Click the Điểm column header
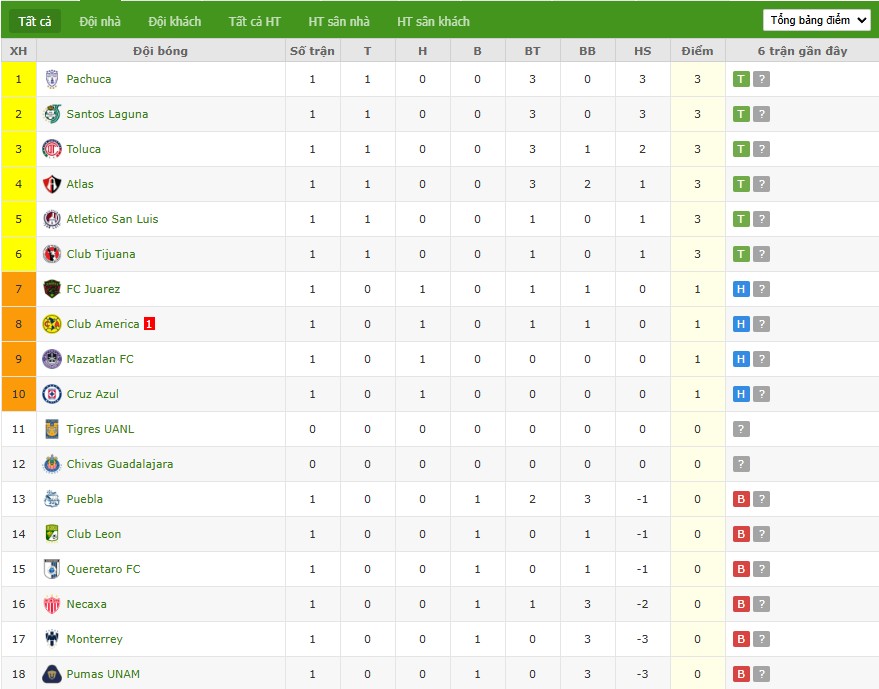 [697, 51]
